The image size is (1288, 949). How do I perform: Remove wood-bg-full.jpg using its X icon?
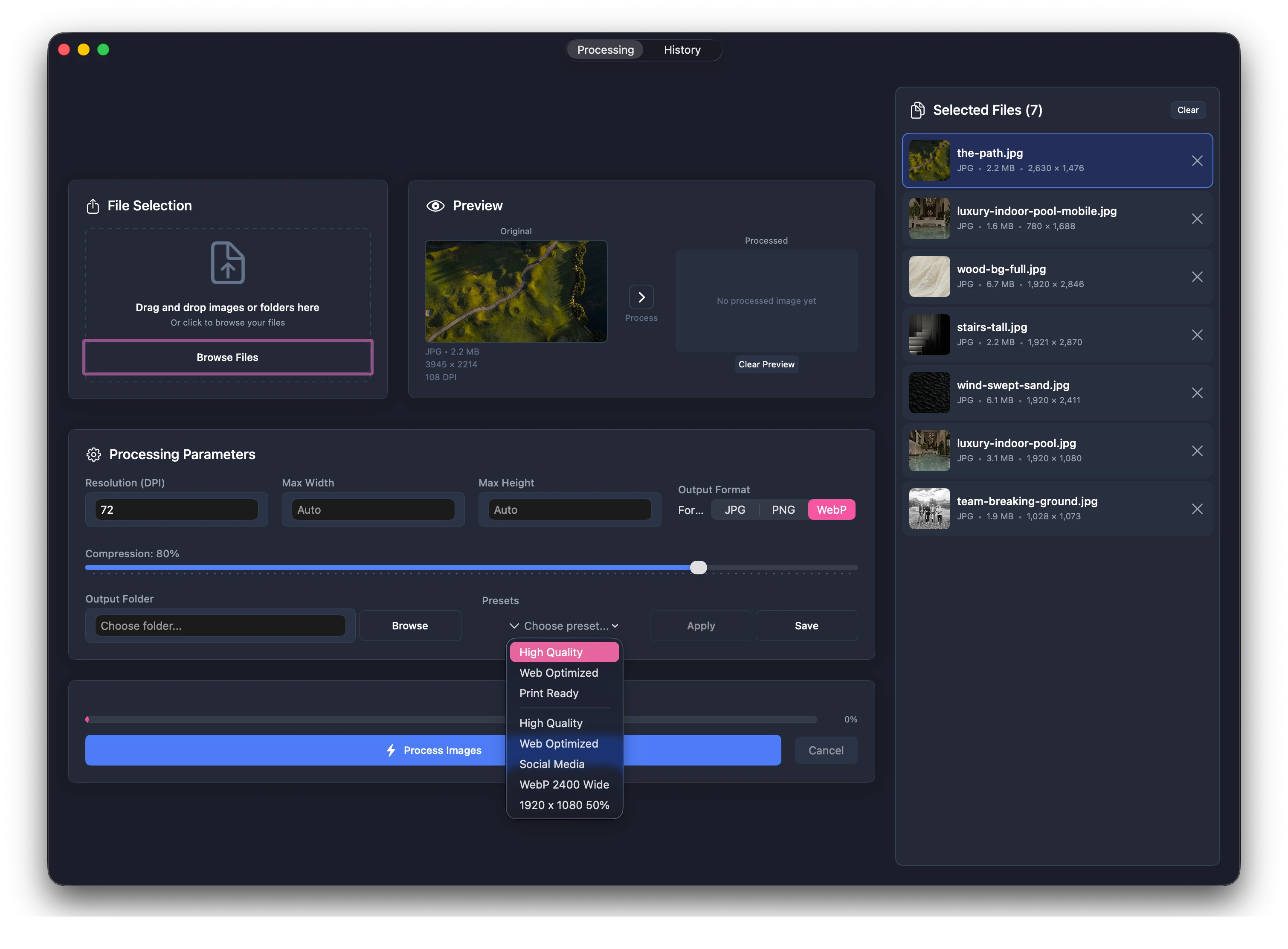pos(1198,277)
